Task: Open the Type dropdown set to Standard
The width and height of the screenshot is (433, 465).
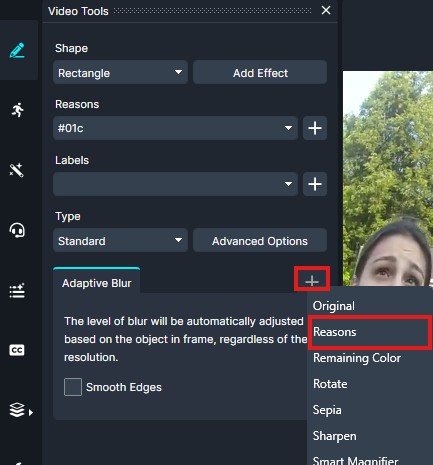Action: click(120, 240)
